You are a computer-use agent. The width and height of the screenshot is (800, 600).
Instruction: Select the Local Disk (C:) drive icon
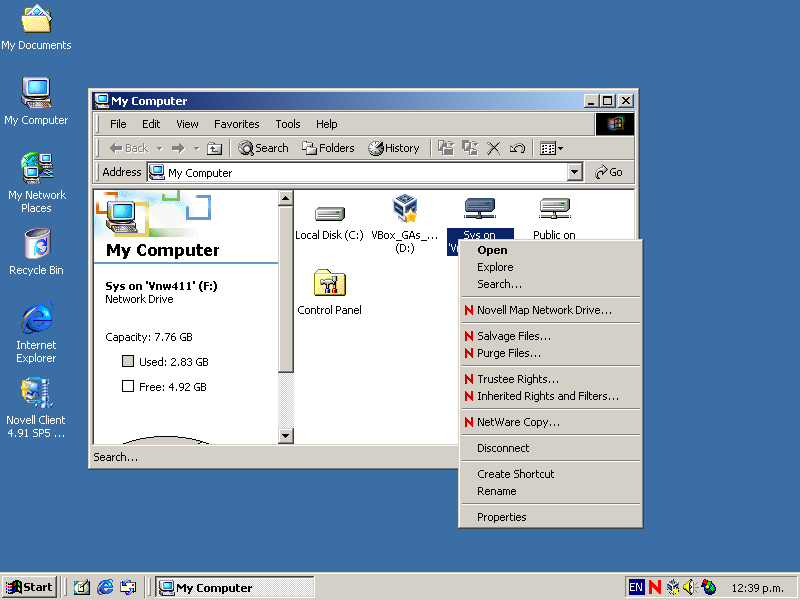[329, 220]
